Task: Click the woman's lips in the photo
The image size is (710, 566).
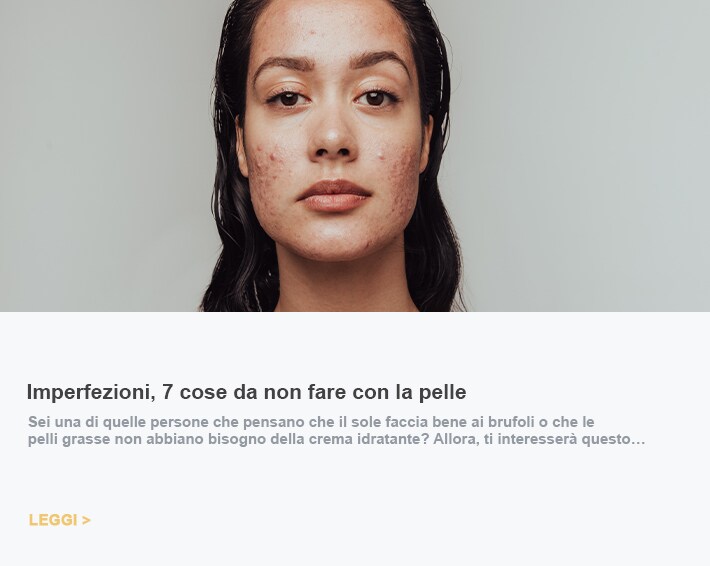Action: (x=334, y=196)
